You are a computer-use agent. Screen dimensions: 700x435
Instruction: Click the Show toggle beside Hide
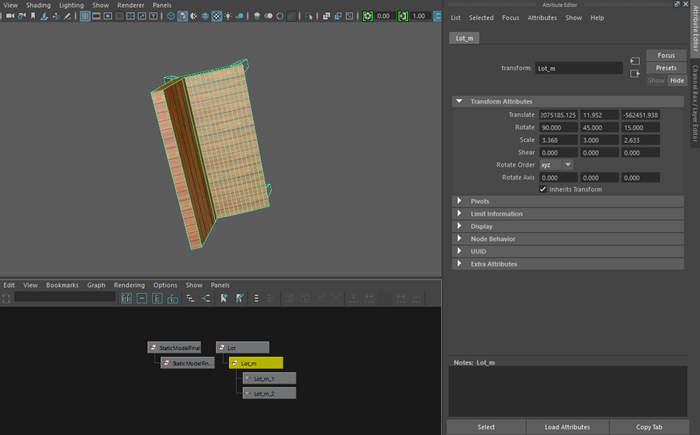pyautogui.click(x=655, y=80)
